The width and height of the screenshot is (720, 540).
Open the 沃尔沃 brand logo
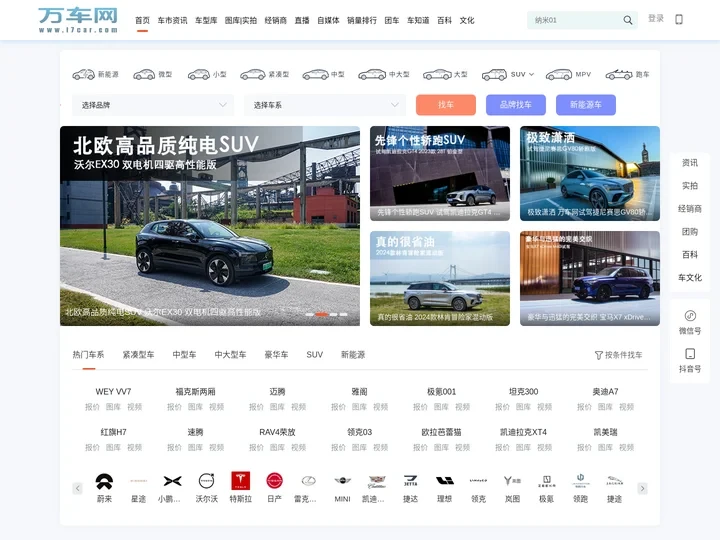[x=206, y=481]
